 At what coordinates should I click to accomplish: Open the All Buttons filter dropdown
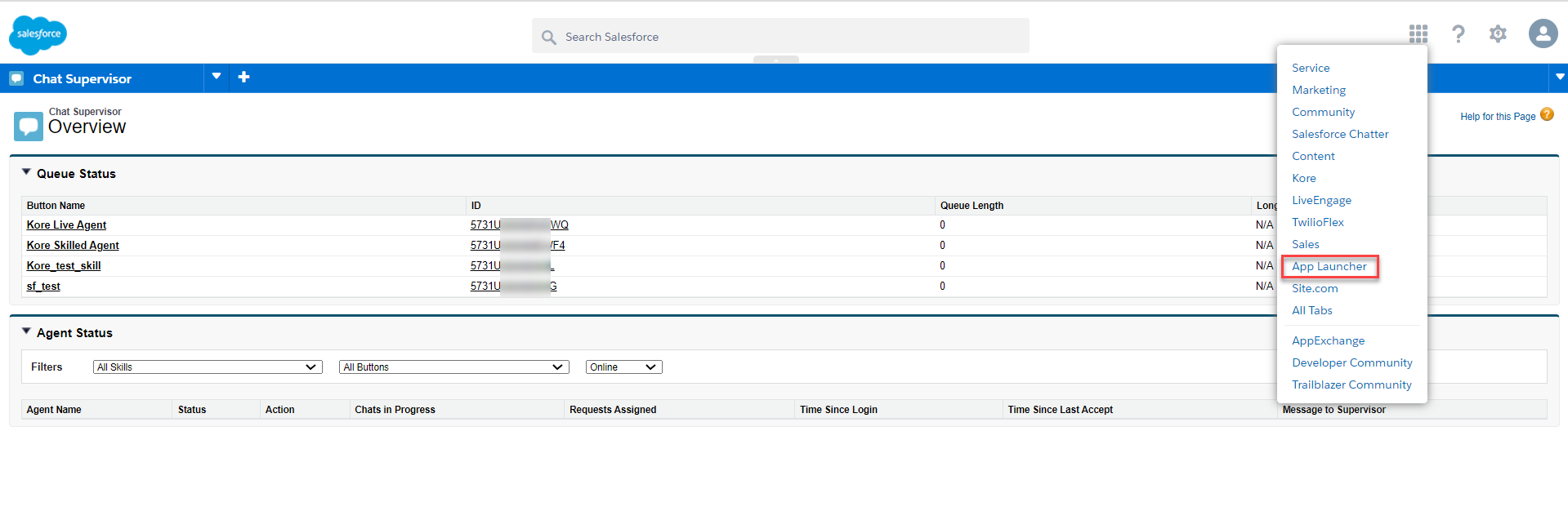[453, 367]
